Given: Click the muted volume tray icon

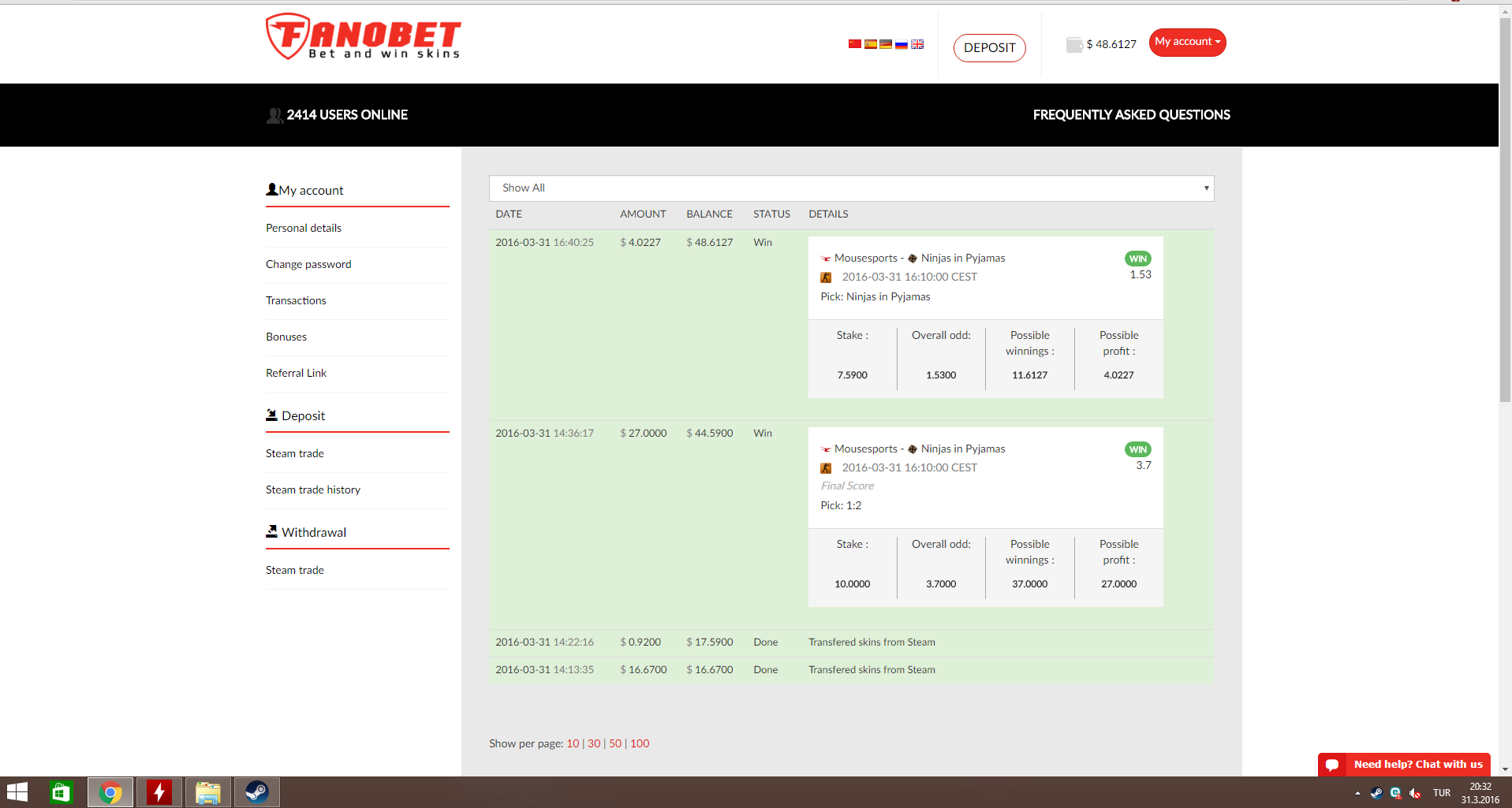Looking at the screenshot, I should (x=1415, y=793).
